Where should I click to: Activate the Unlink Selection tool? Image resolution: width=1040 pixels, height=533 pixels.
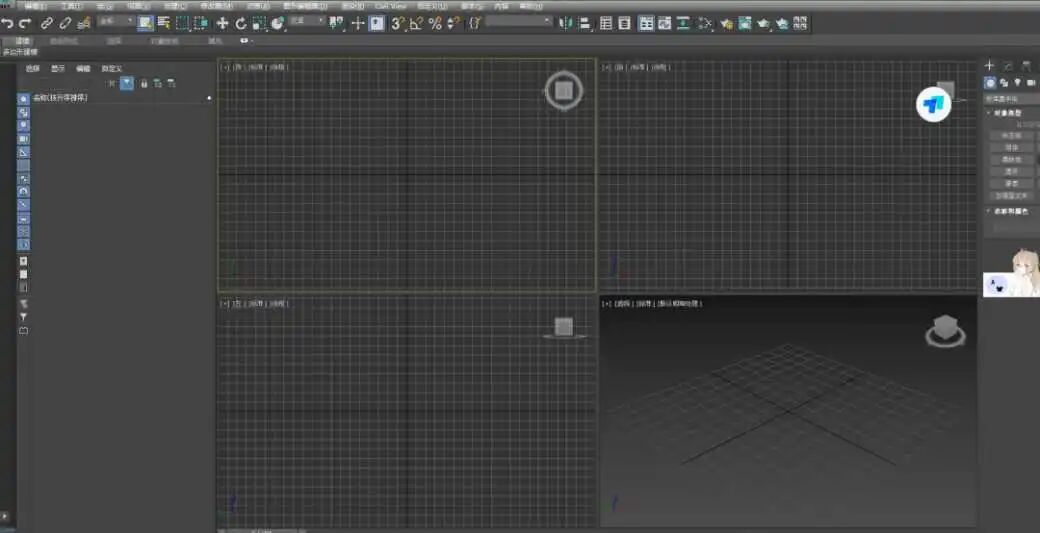(x=65, y=24)
